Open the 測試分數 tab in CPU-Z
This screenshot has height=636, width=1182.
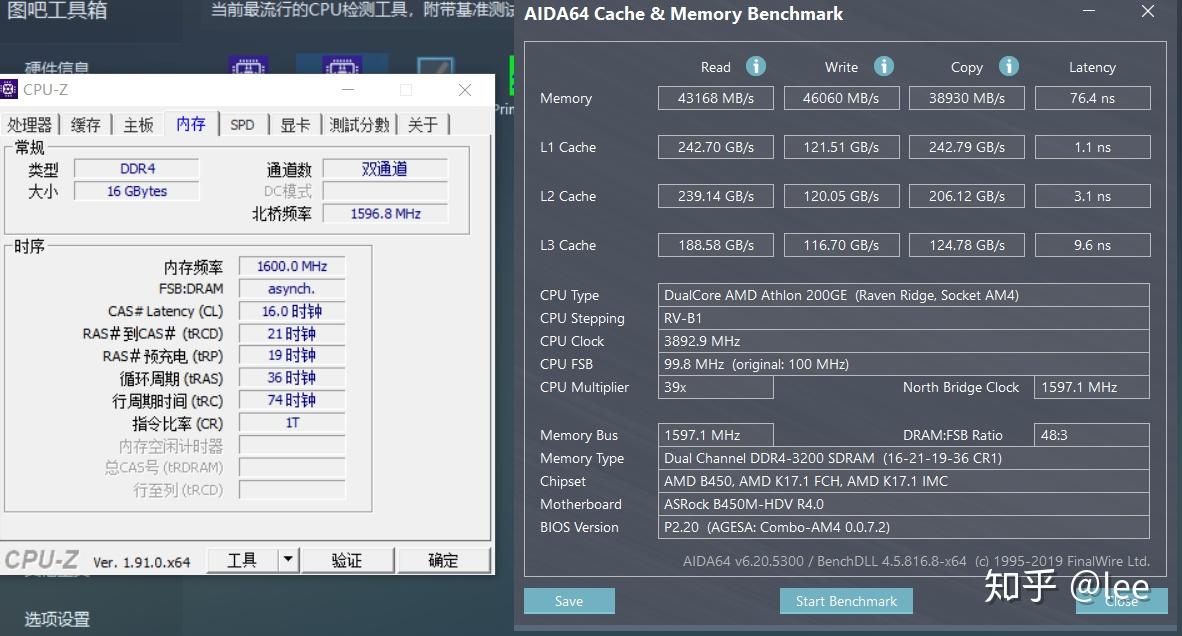tap(360, 124)
